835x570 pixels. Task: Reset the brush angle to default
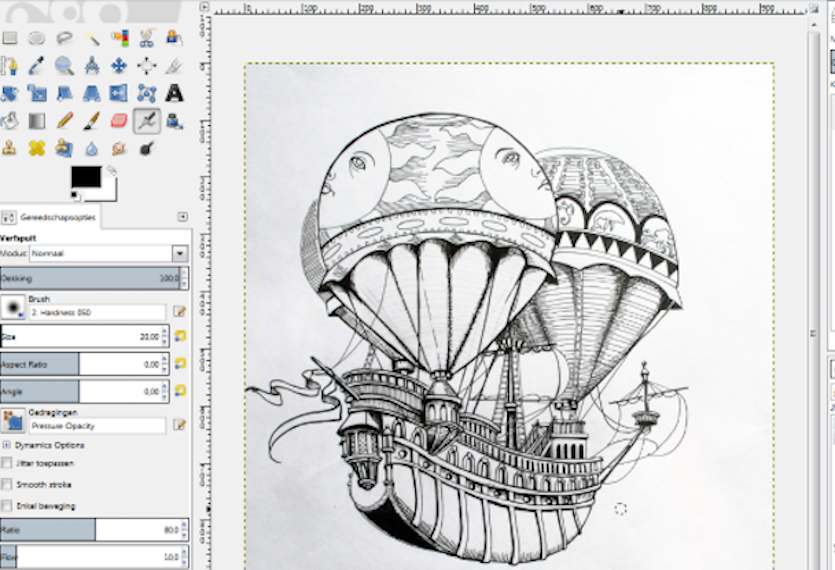tap(180, 391)
